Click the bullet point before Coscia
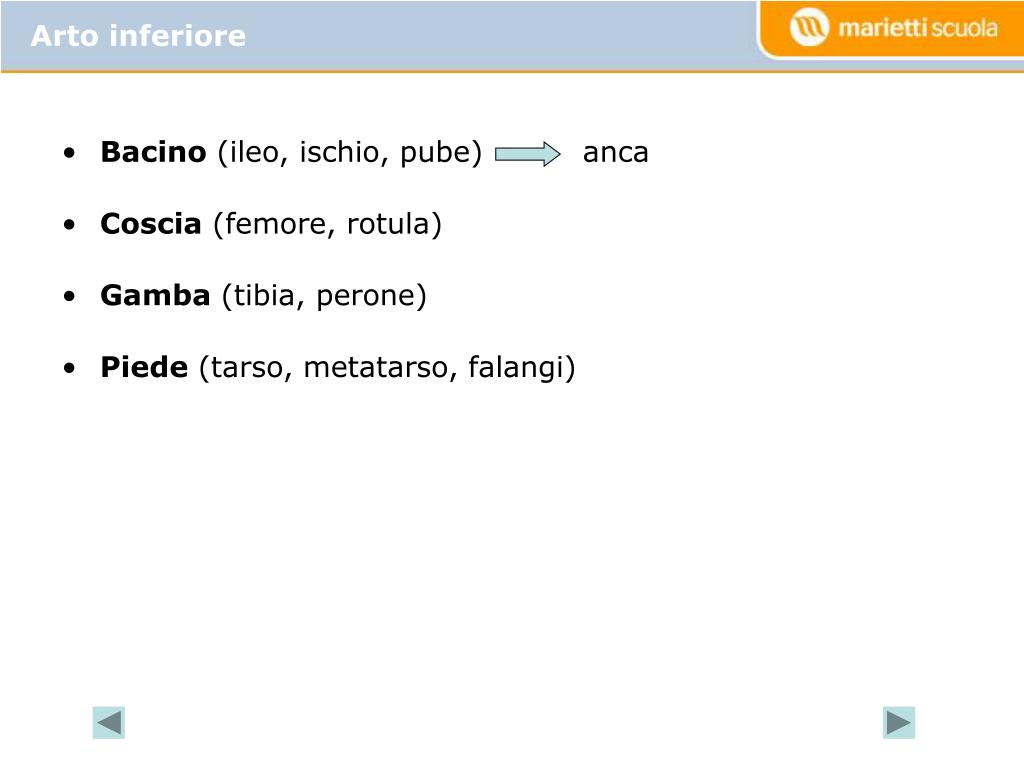 (70, 225)
